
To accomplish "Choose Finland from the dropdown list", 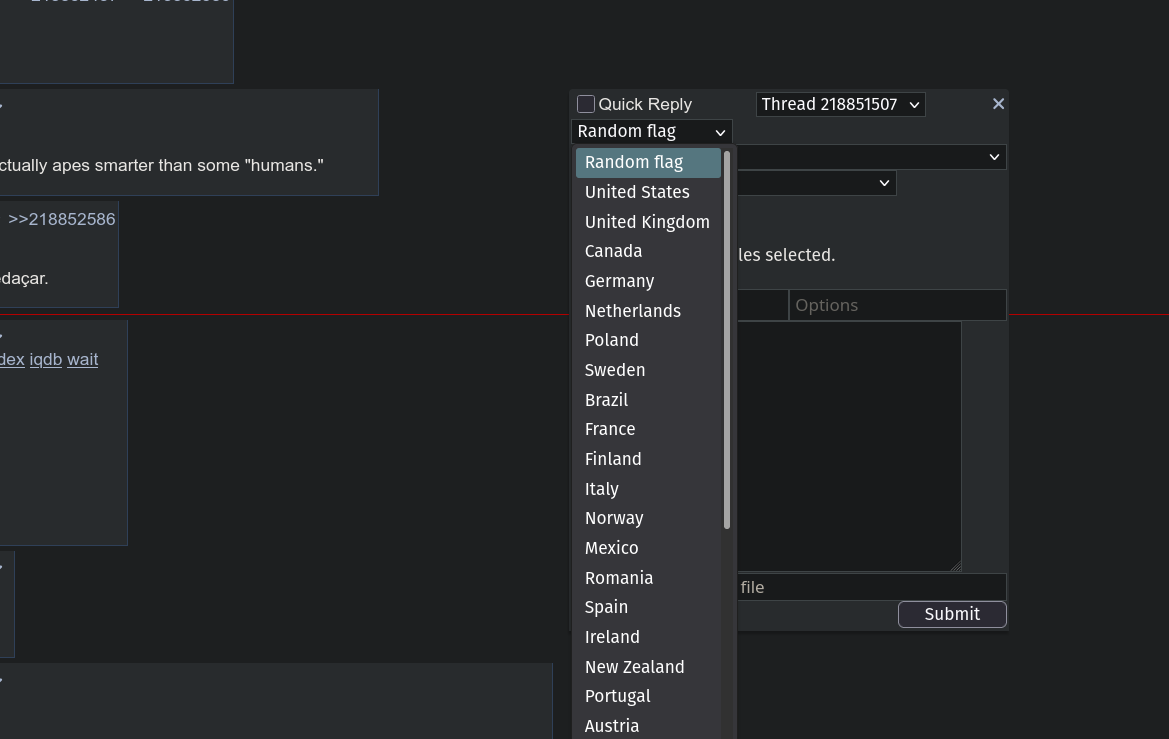I will coord(648,459).
